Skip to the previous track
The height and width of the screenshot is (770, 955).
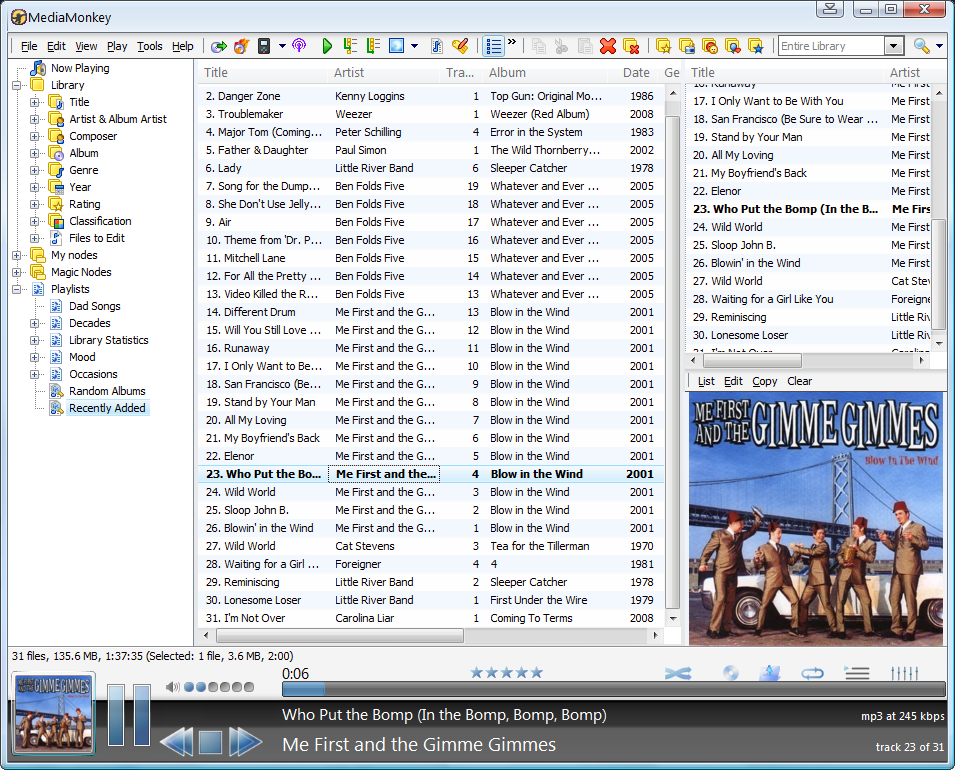(177, 741)
